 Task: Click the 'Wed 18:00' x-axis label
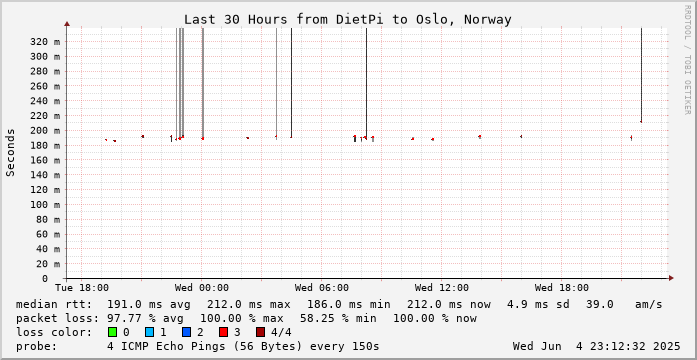(562, 288)
